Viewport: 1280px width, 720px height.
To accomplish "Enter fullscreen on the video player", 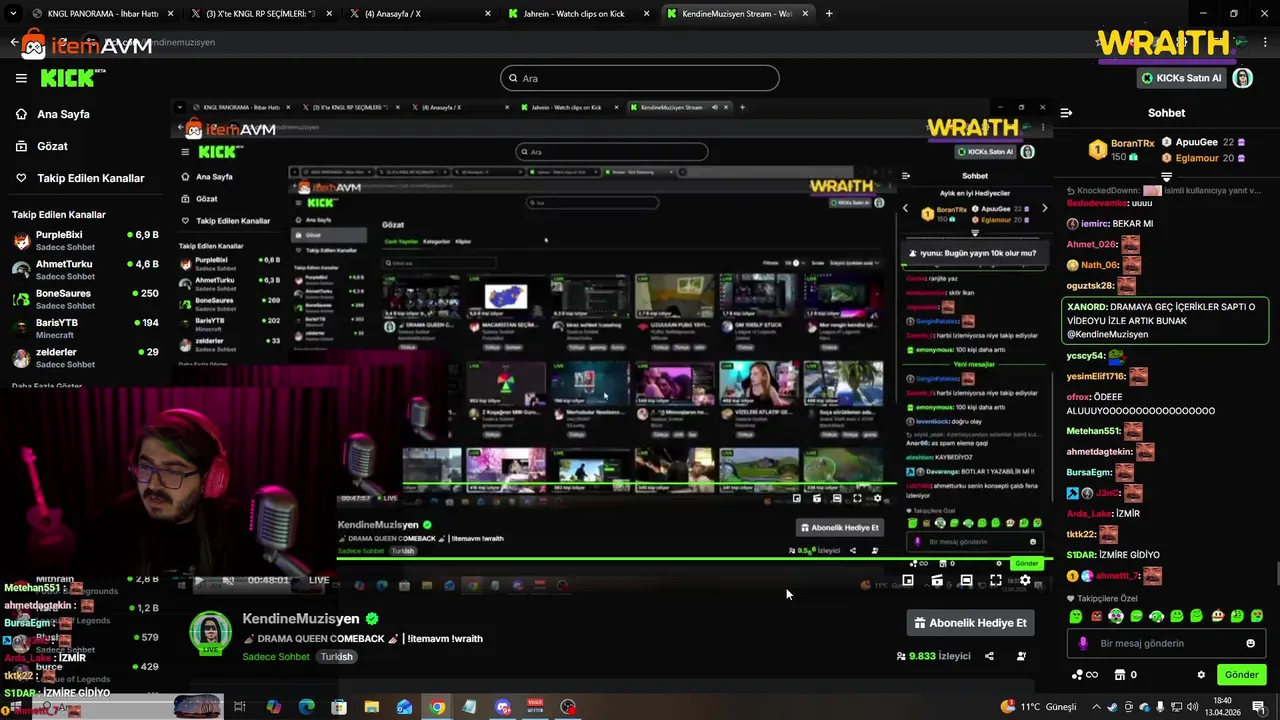I will coord(996,580).
